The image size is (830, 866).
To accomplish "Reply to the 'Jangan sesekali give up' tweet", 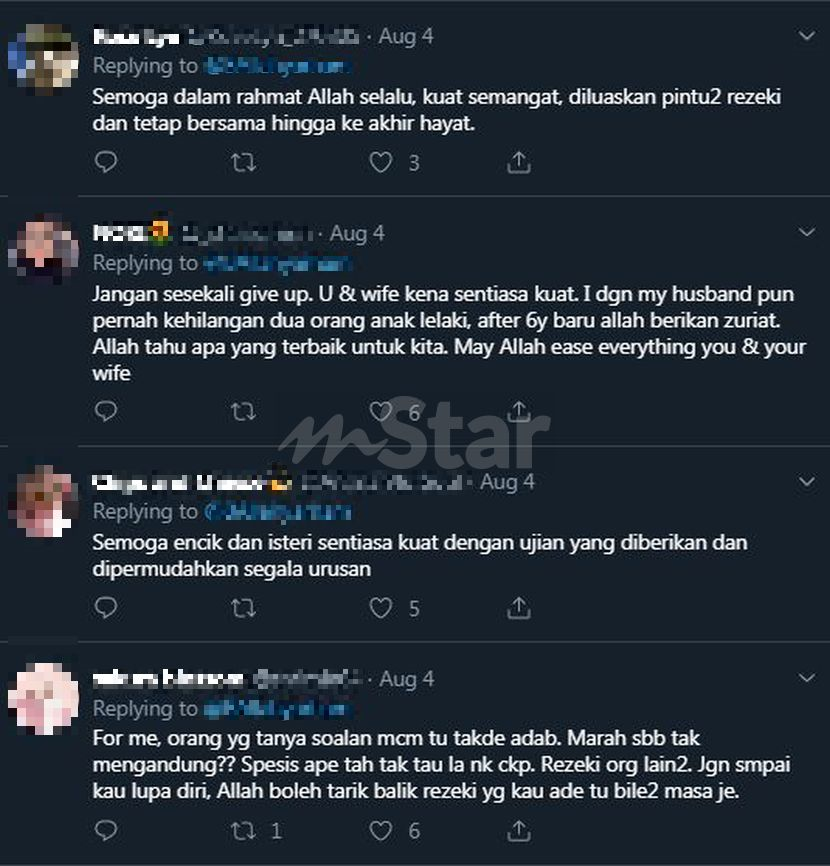I will pos(105,411).
